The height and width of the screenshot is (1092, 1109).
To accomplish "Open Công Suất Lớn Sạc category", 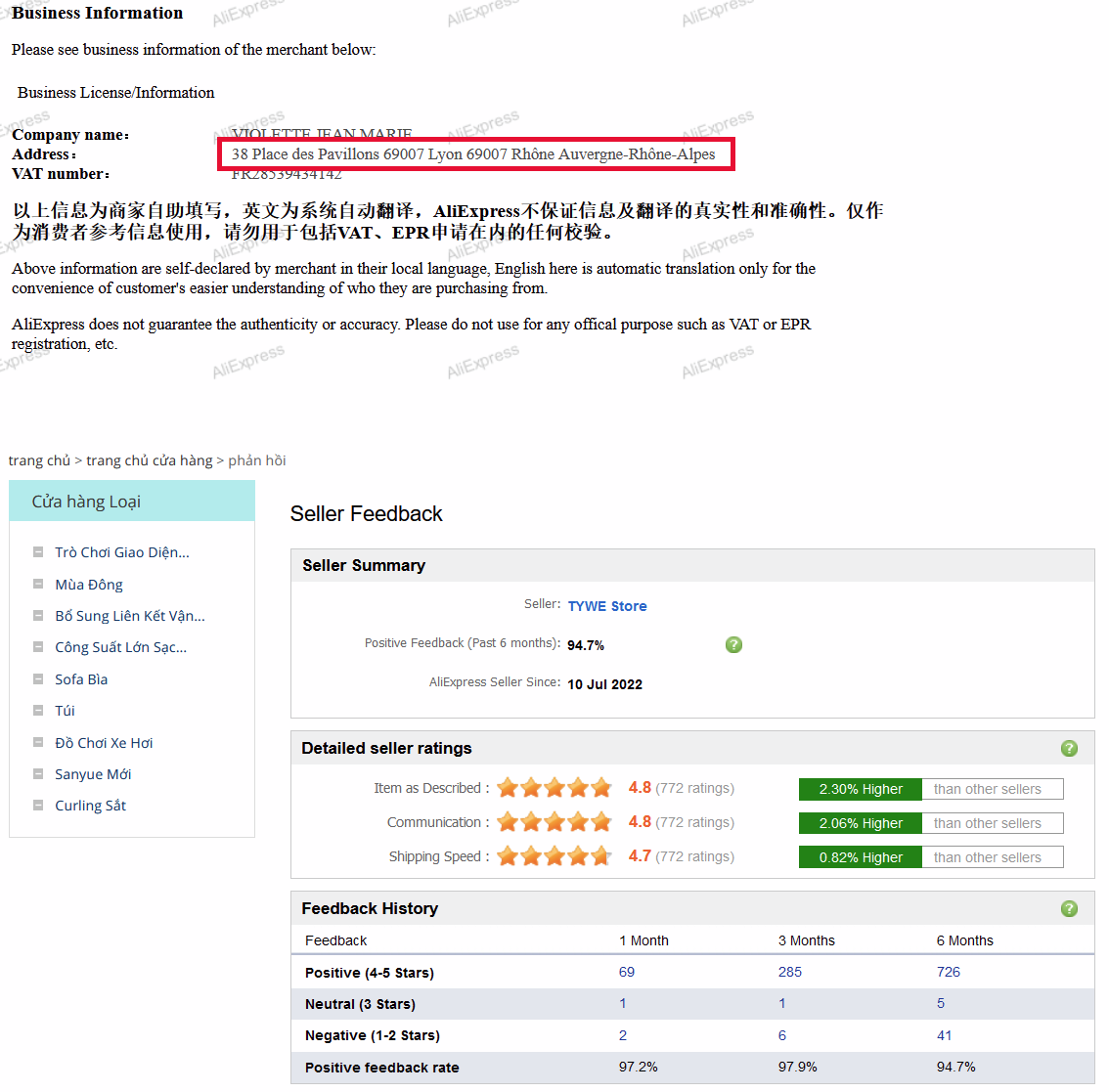I will pyautogui.click(x=121, y=647).
